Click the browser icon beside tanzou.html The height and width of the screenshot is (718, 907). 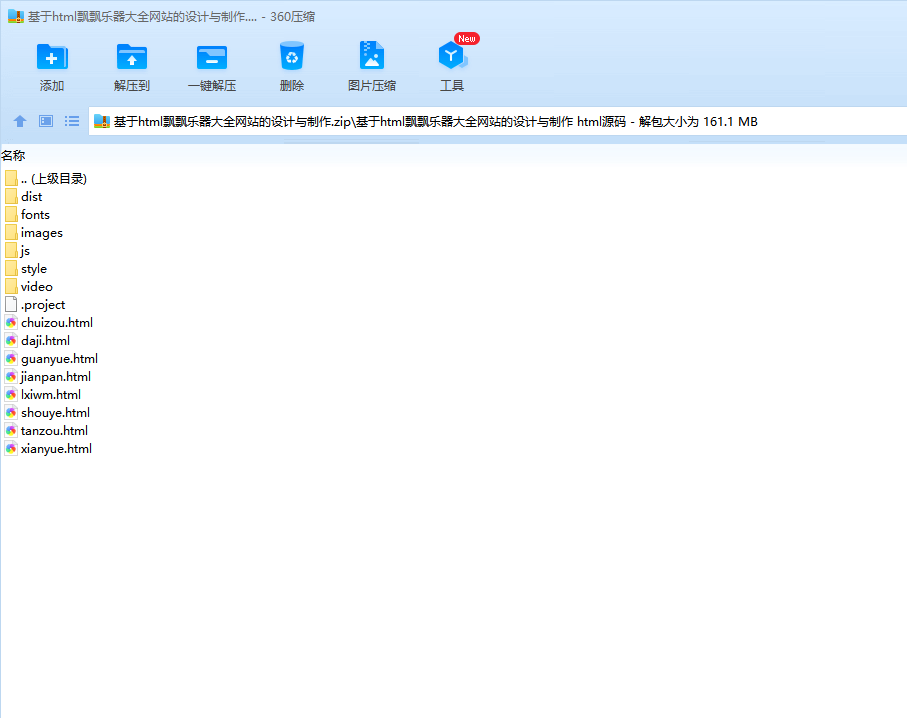11,430
